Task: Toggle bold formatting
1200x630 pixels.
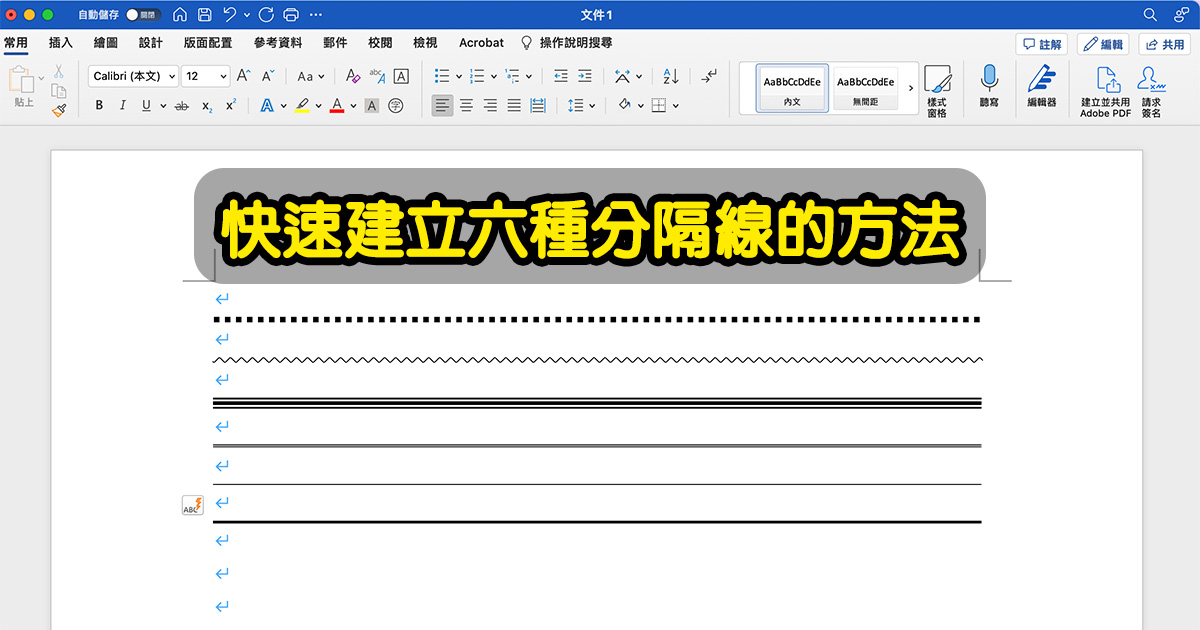Action: point(98,105)
